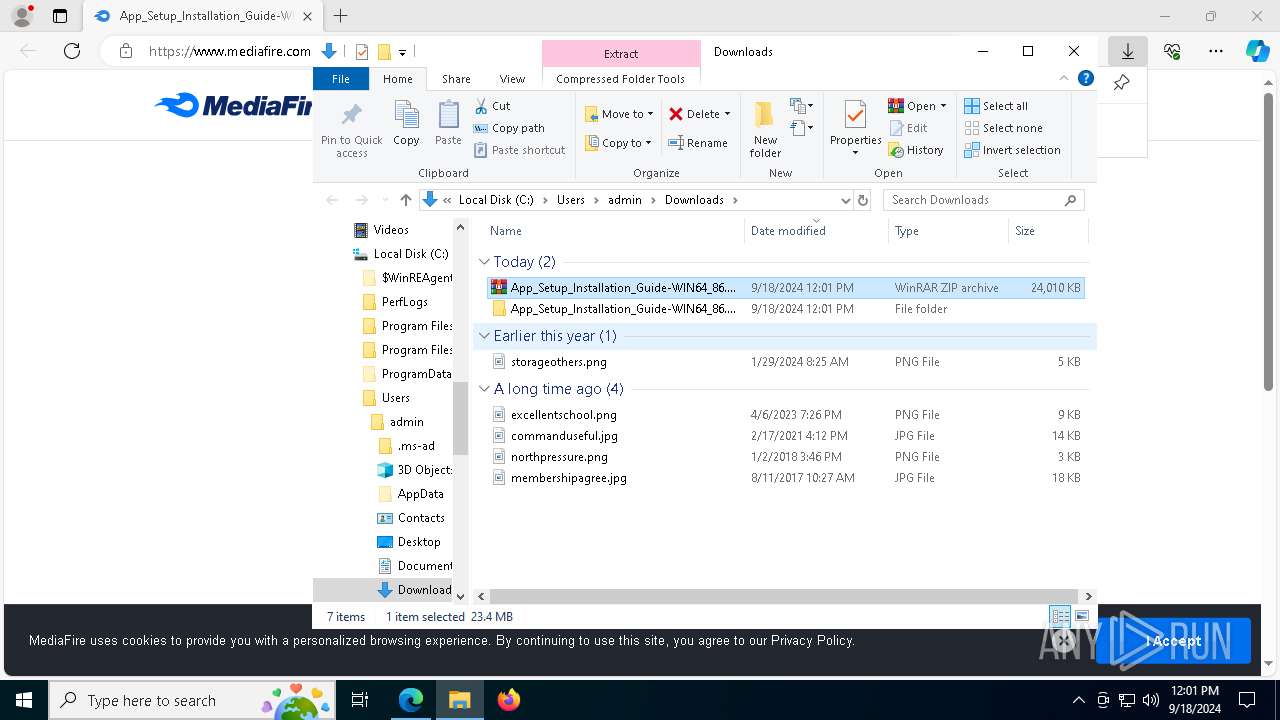This screenshot has width=1280, height=720.
Task: Click the Users breadcrumb in address bar
Action: [570, 200]
